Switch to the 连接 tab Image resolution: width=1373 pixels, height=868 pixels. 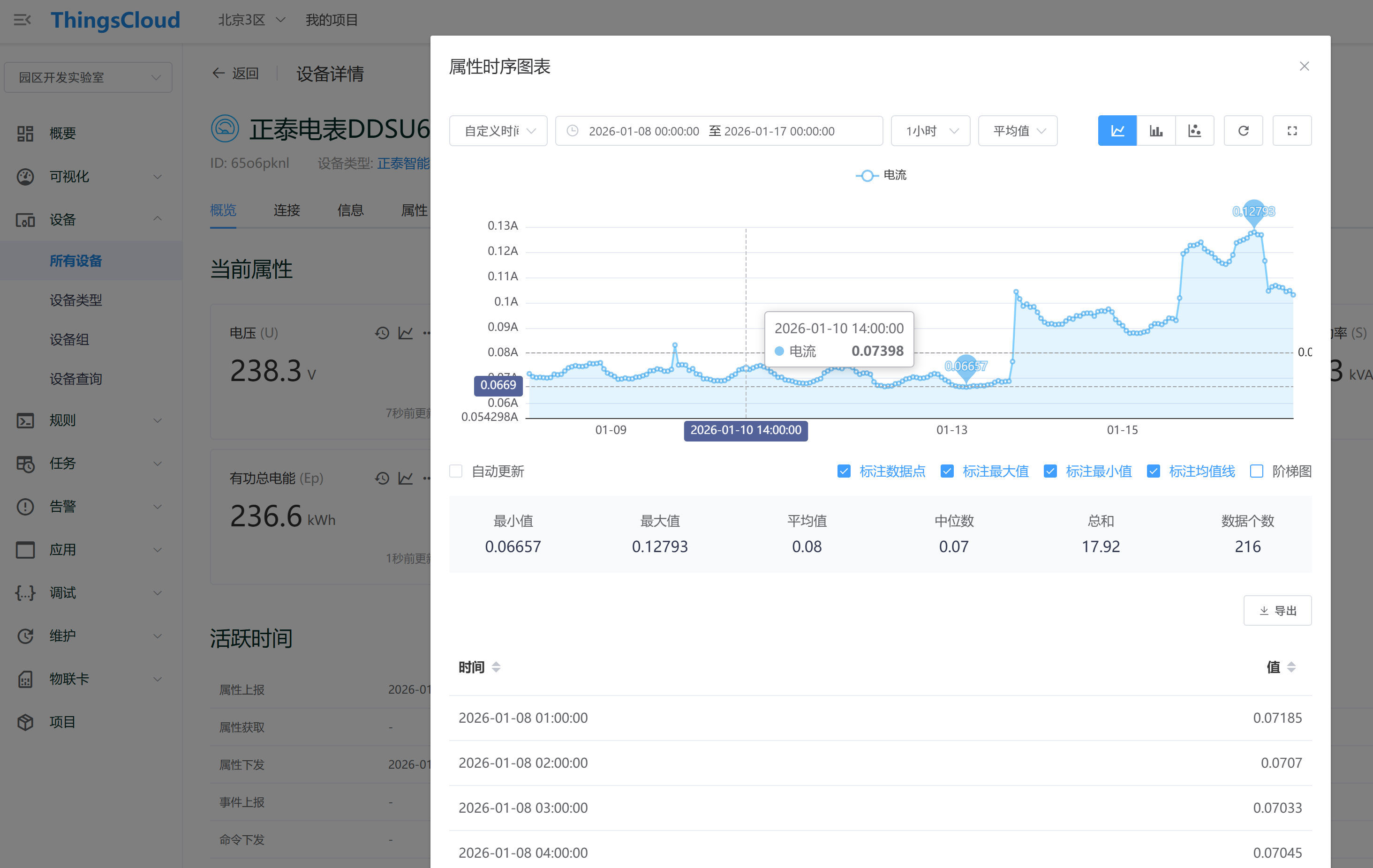click(x=286, y=210)
